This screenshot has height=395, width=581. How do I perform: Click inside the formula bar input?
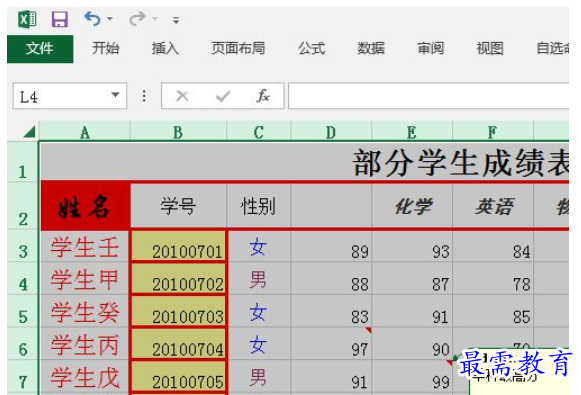click(x=428, y=96)
